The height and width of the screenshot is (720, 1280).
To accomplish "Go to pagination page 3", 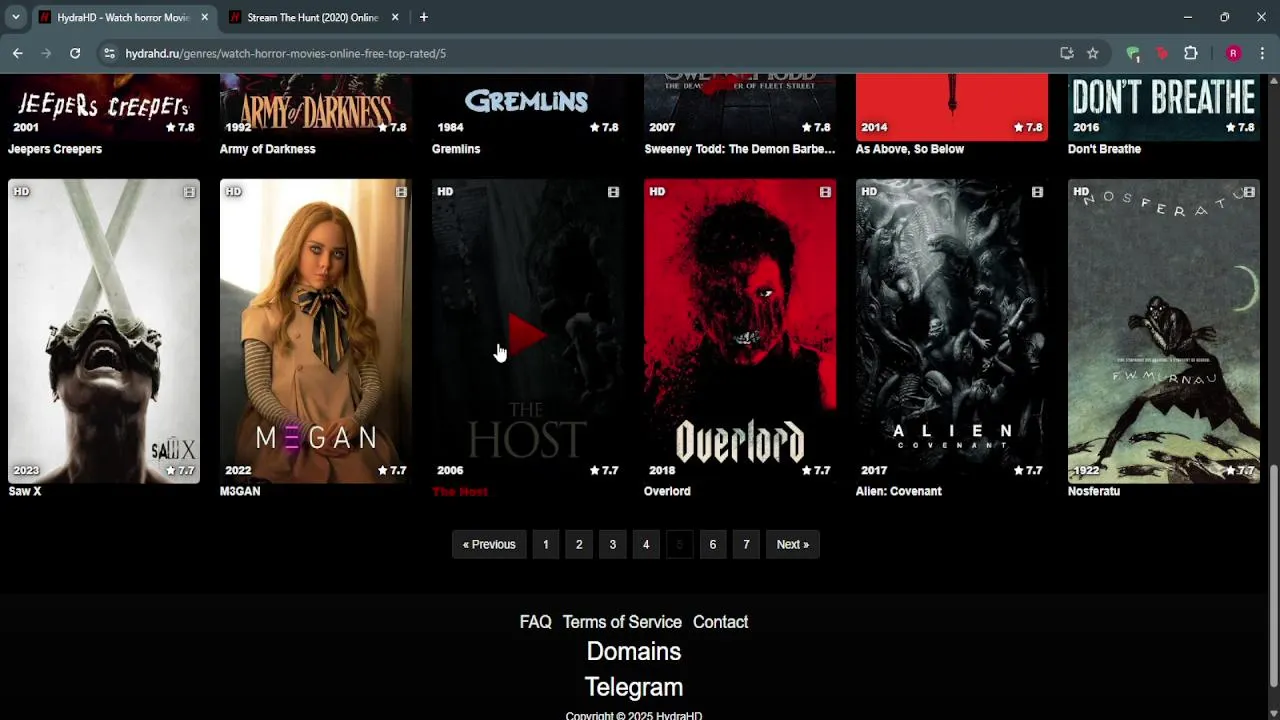I will [612, 544].
